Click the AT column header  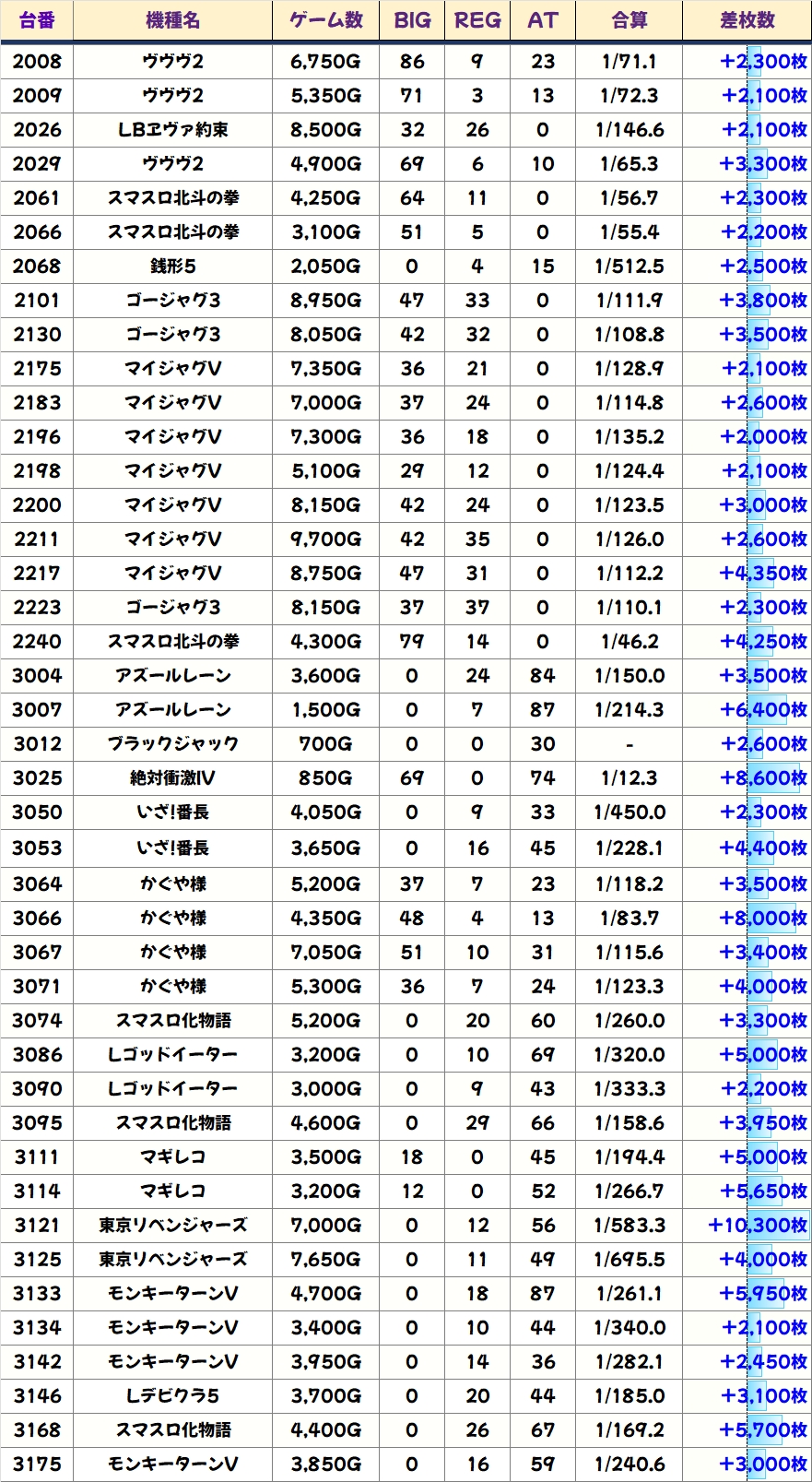coord(543,20)
